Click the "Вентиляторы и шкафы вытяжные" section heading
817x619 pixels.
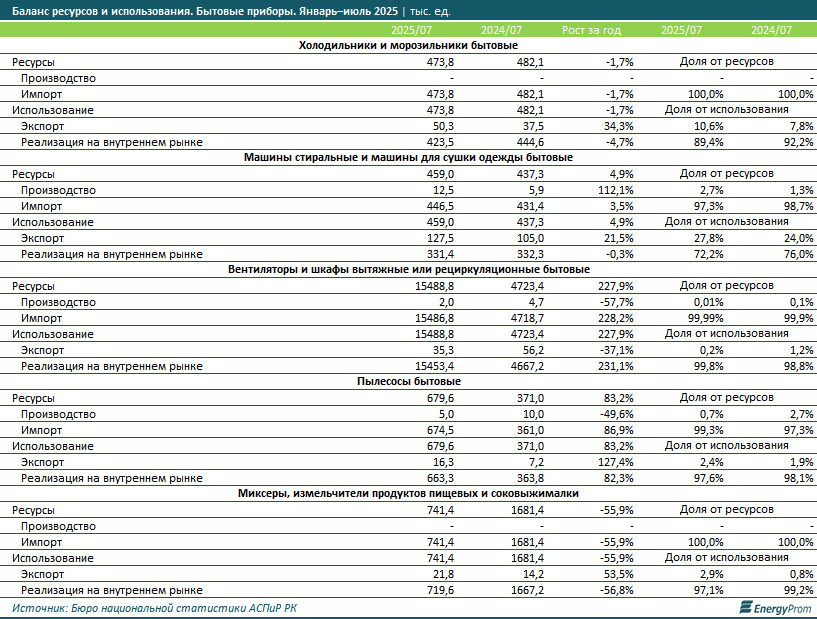click(x=408, y=270)
